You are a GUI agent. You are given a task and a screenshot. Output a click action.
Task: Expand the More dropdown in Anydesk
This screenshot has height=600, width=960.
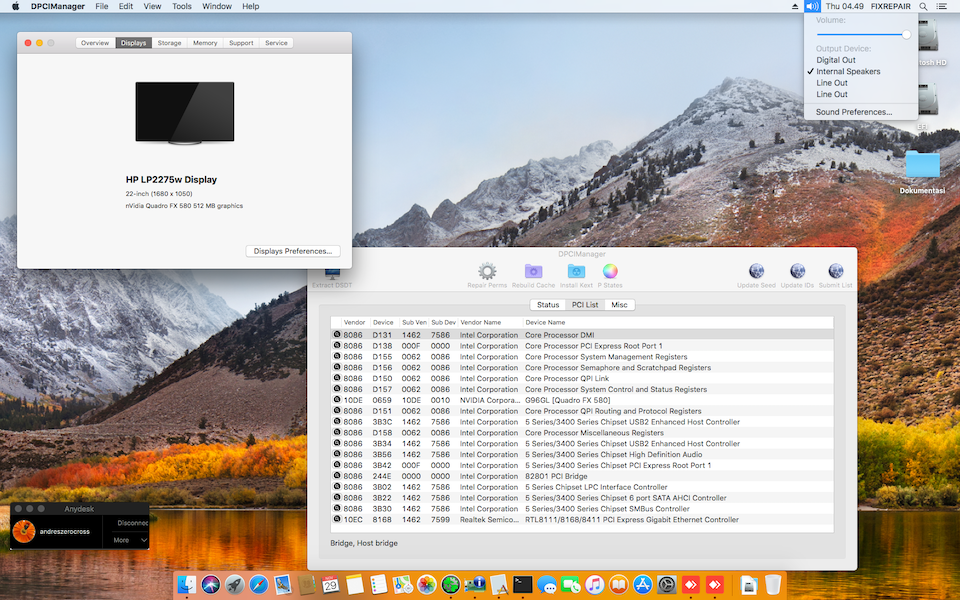point(131,540)
